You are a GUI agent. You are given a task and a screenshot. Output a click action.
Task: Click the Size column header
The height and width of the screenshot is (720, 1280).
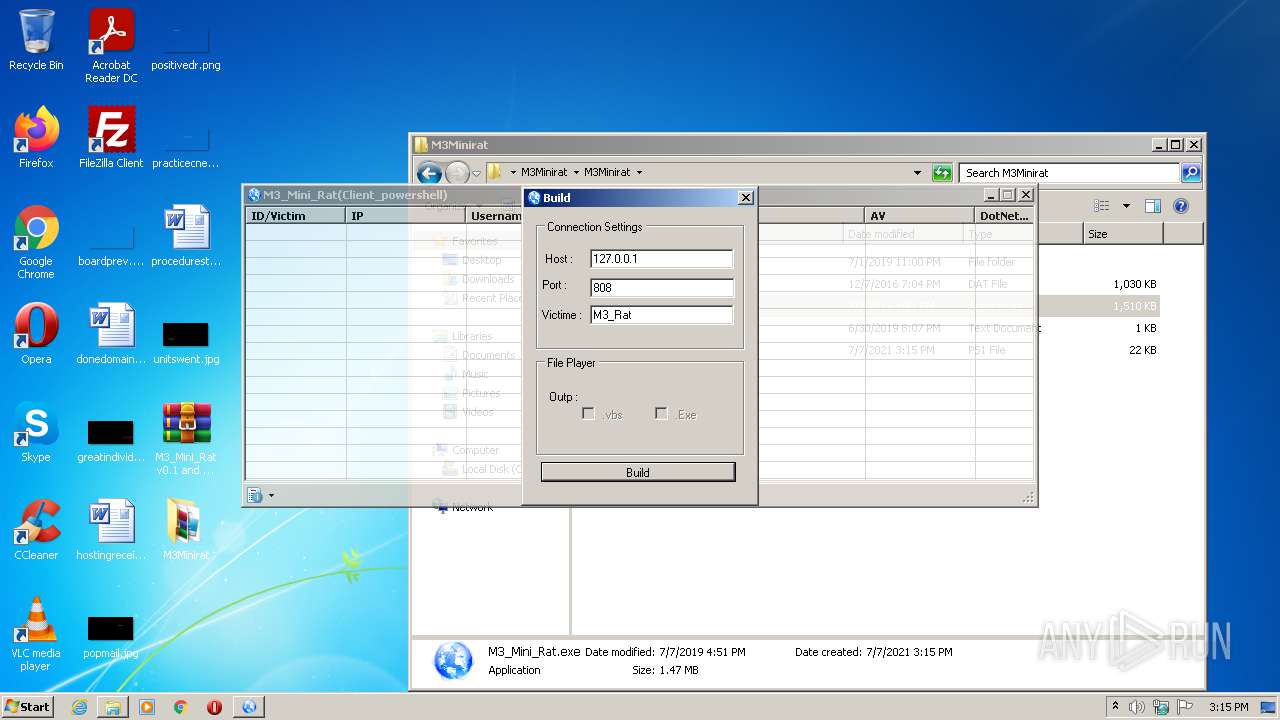click(1123, 234)
